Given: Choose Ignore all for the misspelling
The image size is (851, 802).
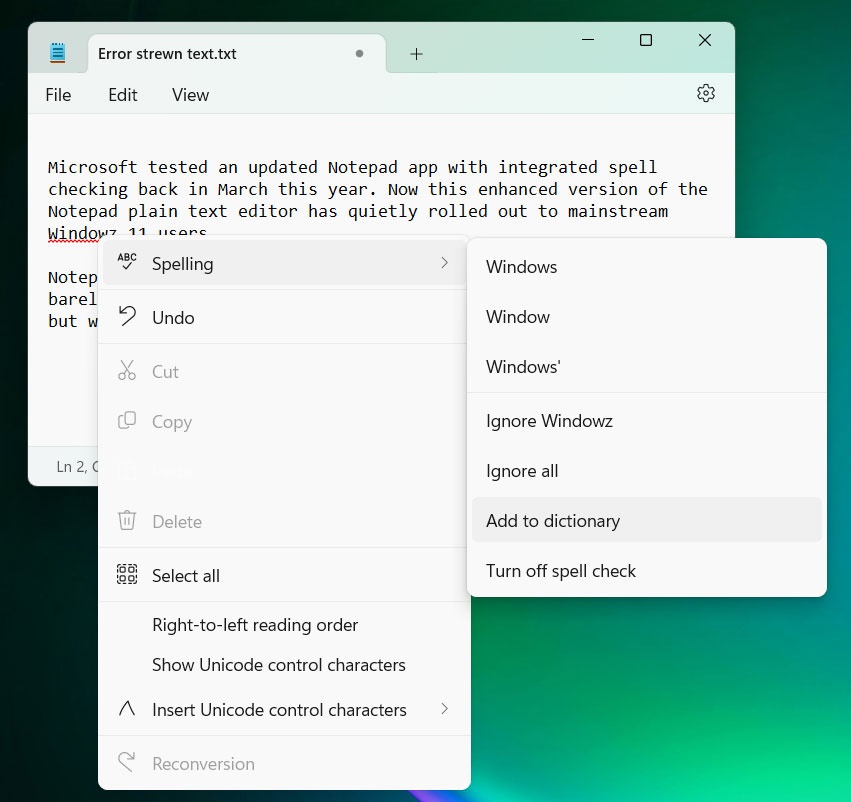Looking at the screenshot, I should pyautogui.click(x=521, y=470).
